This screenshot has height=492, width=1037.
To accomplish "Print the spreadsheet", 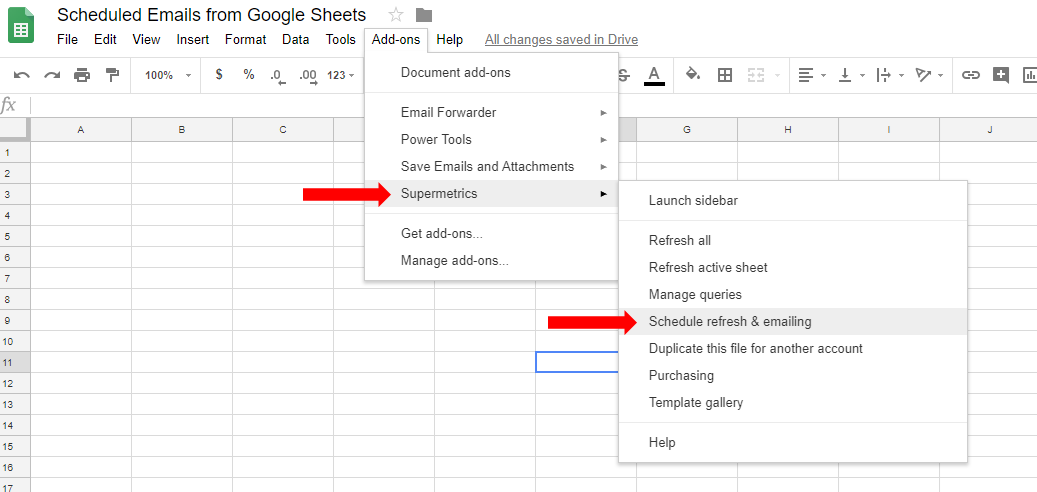I will click(82, 75).
